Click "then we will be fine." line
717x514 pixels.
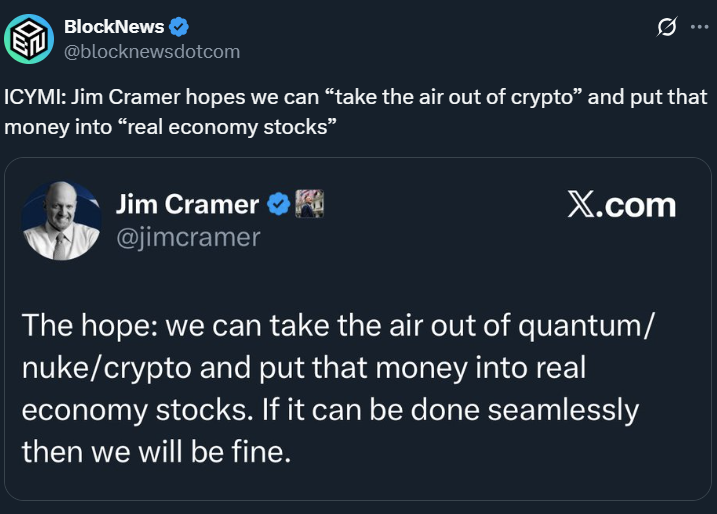click(156, 452)
